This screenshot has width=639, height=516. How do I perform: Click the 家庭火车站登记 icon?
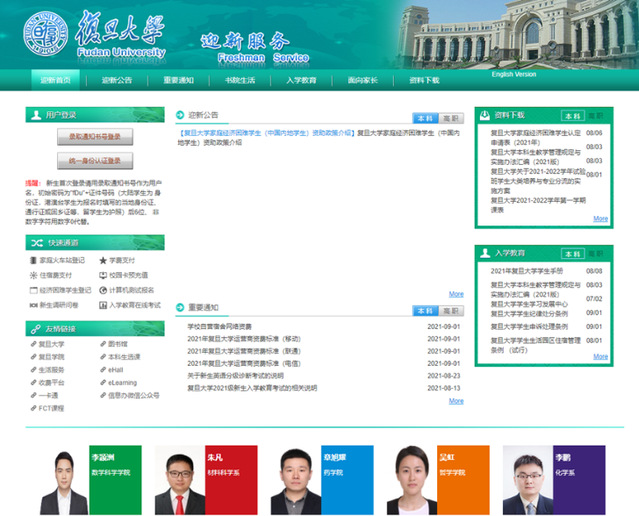coord(33,260)
